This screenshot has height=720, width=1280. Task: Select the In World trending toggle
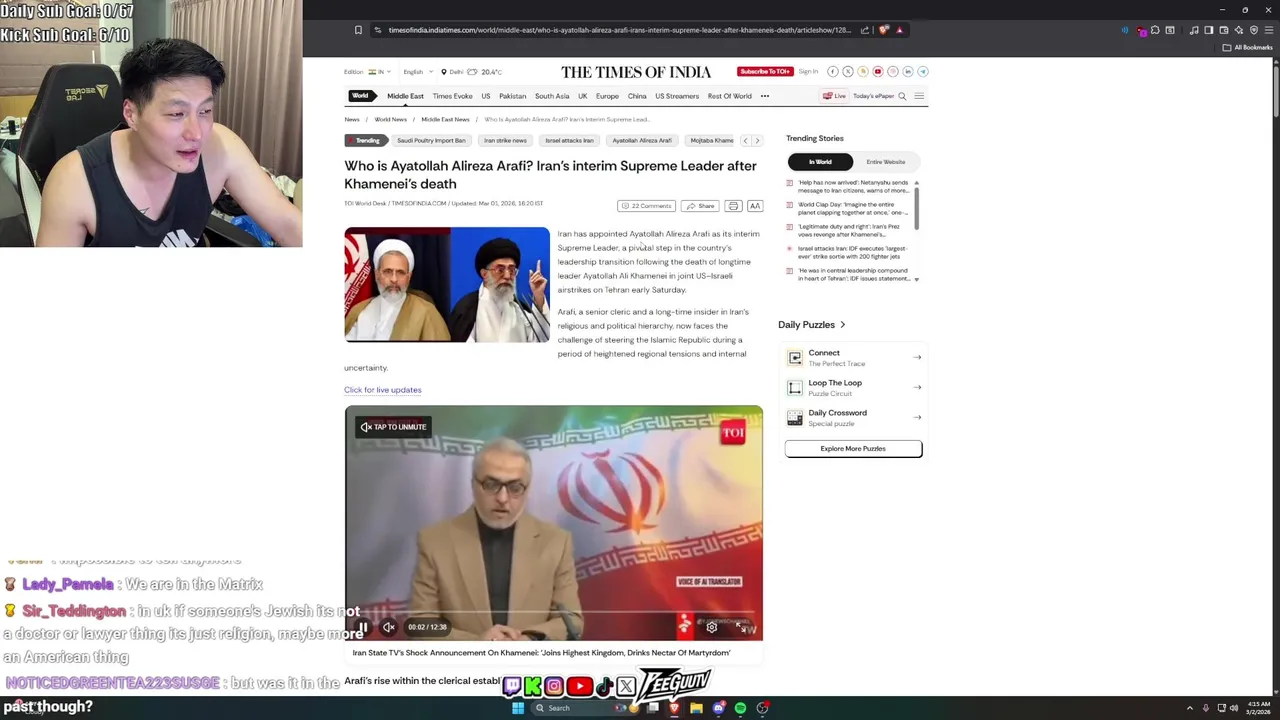click(x=820, y=162)
